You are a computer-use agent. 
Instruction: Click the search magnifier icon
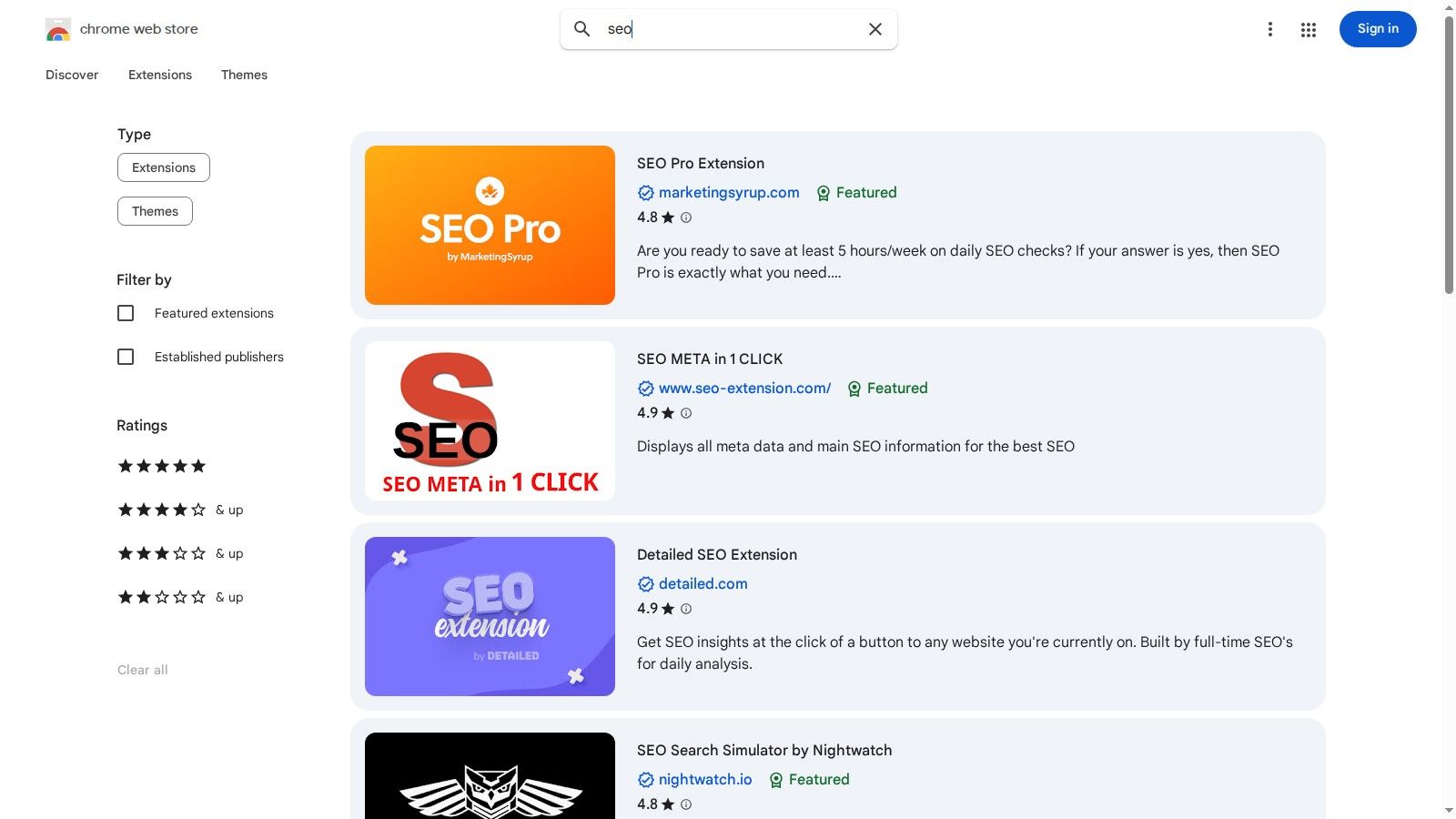coord(582,29)
